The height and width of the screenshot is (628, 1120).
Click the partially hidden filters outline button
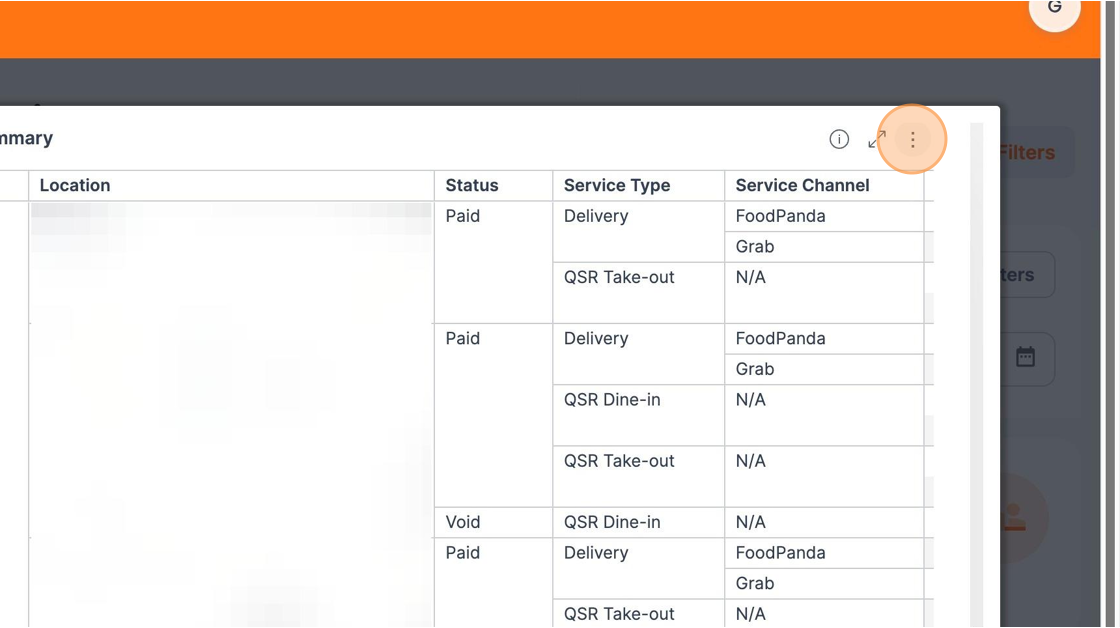[1027, 274]
